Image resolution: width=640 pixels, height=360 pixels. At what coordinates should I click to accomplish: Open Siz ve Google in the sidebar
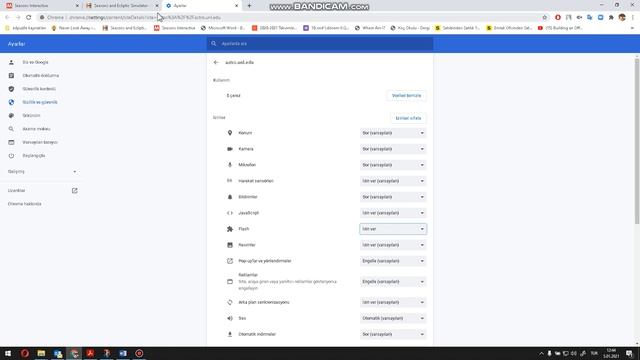[36, 62]
